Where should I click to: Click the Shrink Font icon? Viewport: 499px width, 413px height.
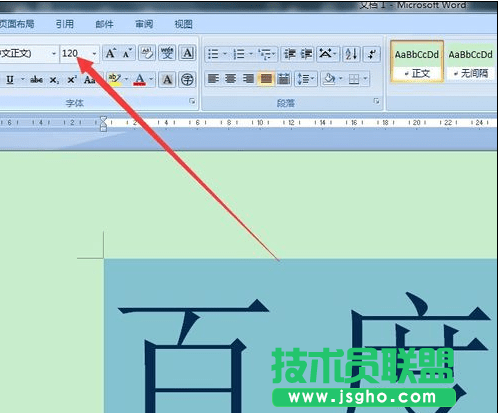click(127, 53)
